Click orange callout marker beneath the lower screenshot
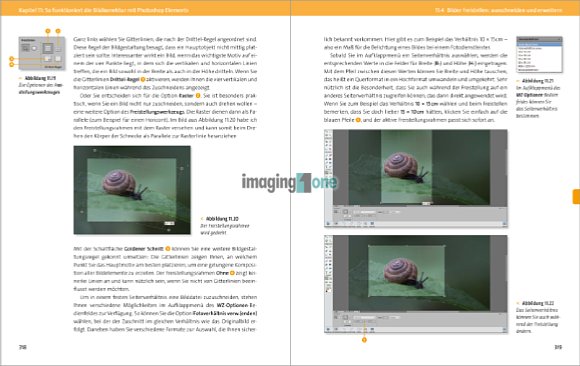Viewport: 580px width, 366px height. [364, 340]
